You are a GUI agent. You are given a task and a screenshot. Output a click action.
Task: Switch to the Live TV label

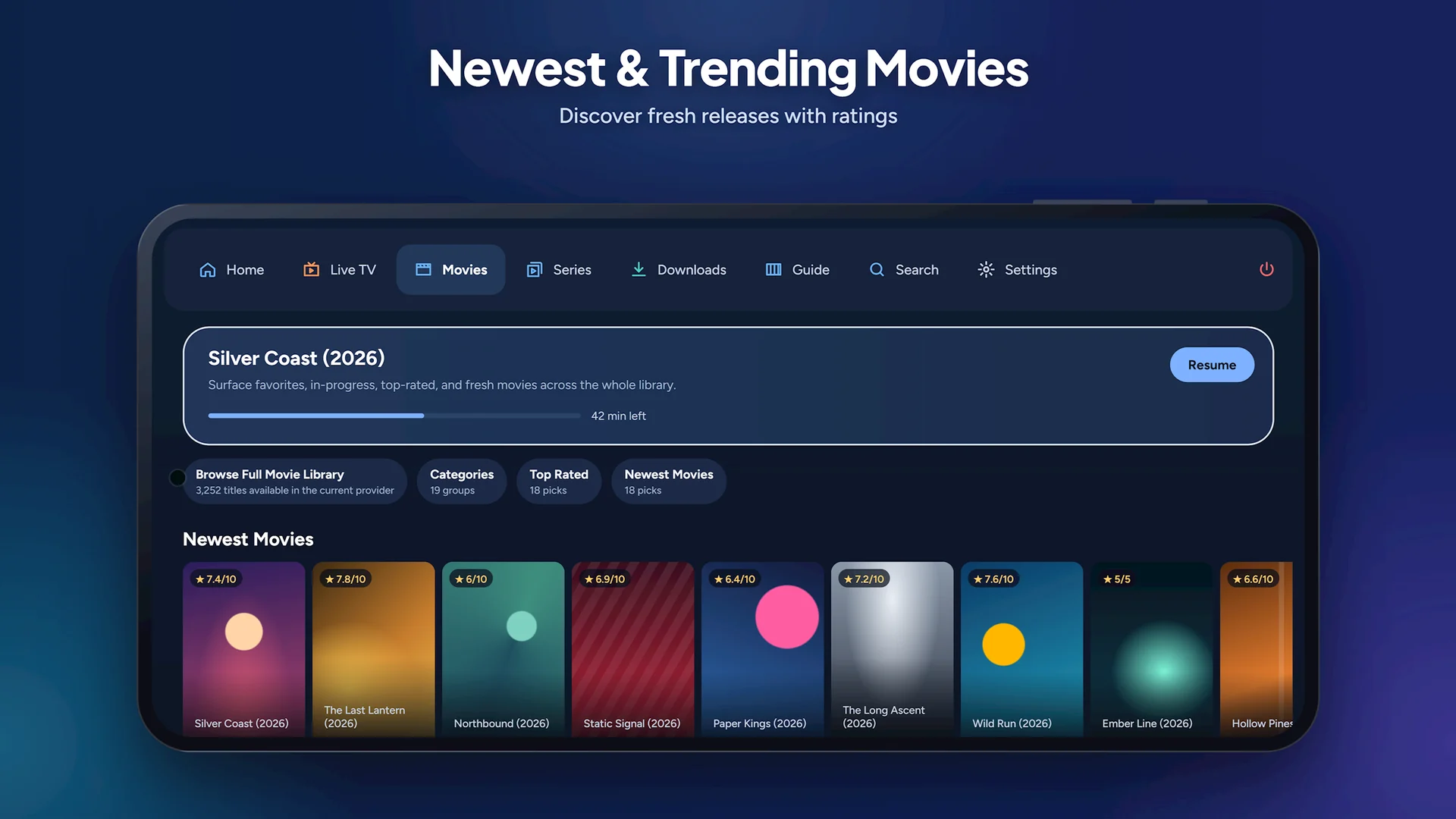[353, 270]
